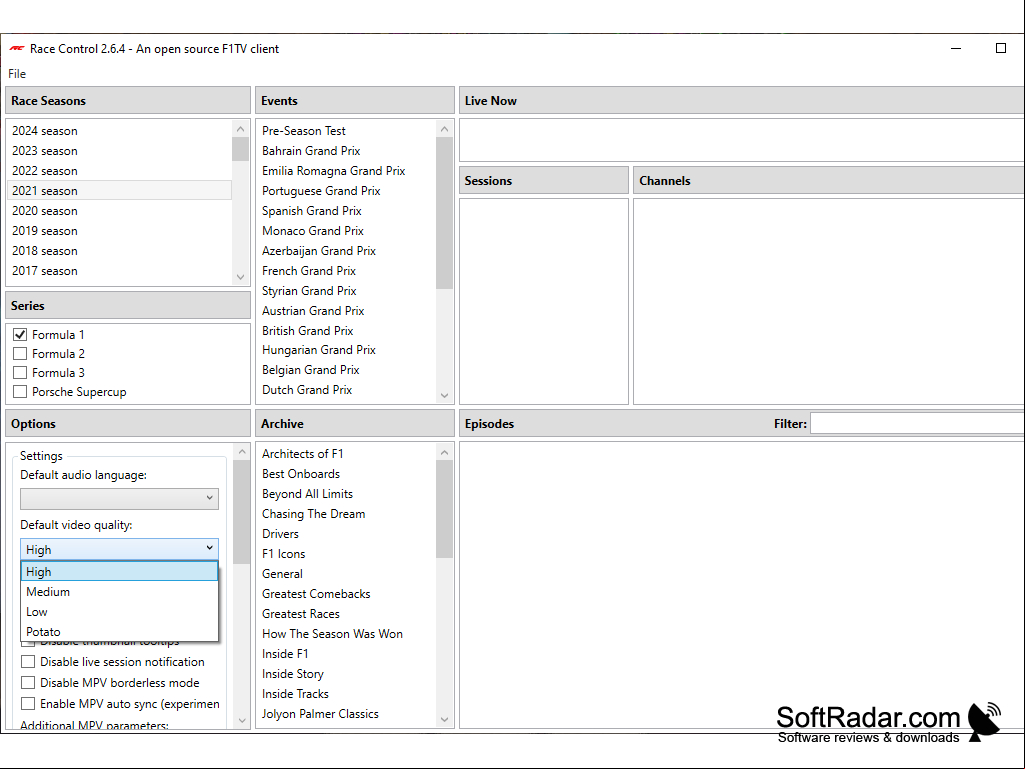Open the File menu
This screenshot has height=769, width=1025.
coord(17,74)
